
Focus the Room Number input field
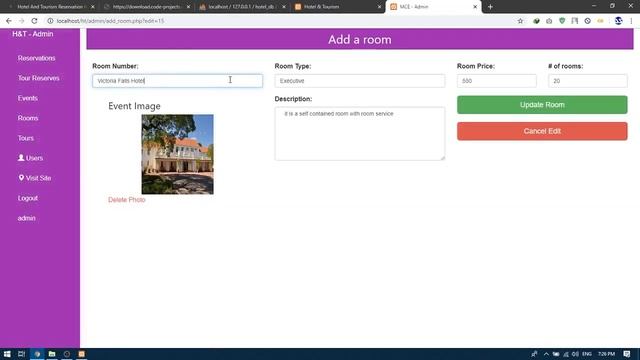pos(178,81)
